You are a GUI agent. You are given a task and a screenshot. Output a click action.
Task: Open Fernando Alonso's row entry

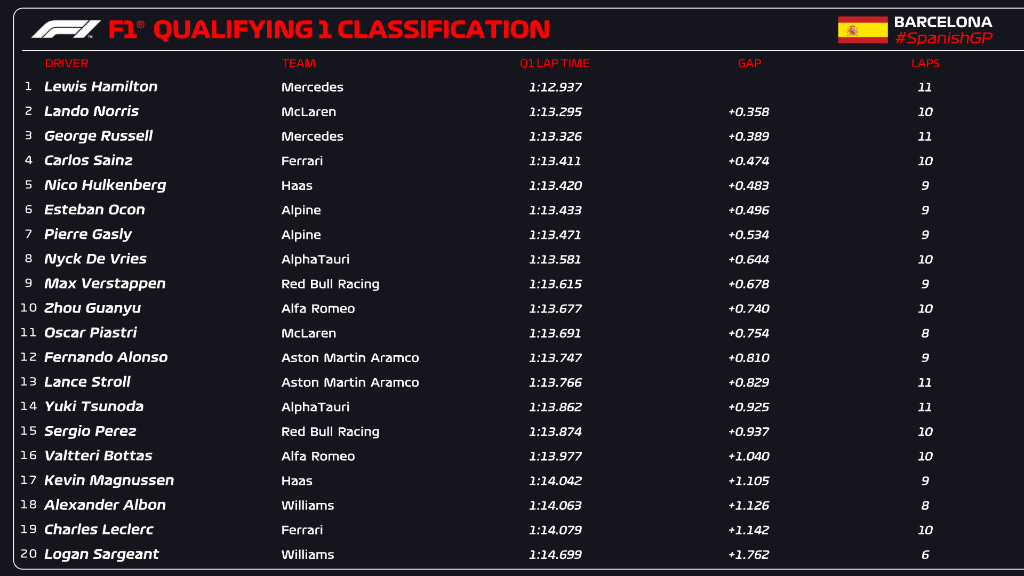(x=106, y=358)
